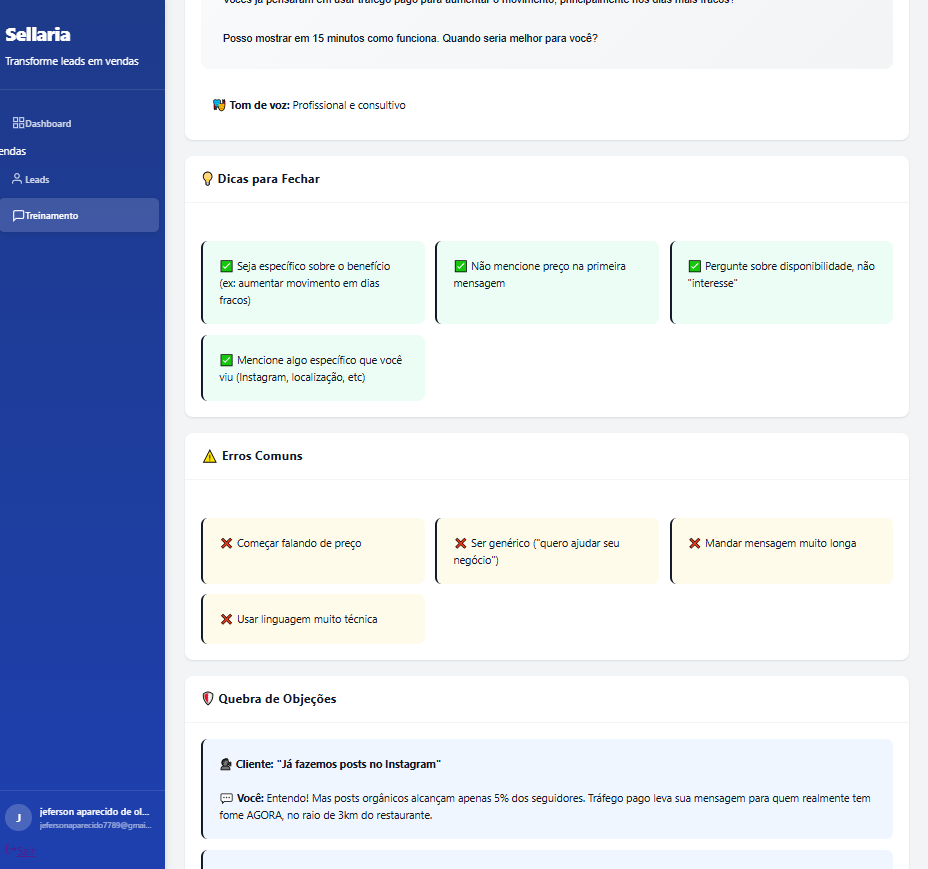Click the lightbulb icon beside Dicas para Fechar
Image resolution: width=928 pixels, height=869 pixels.
[x=208, y=179]
